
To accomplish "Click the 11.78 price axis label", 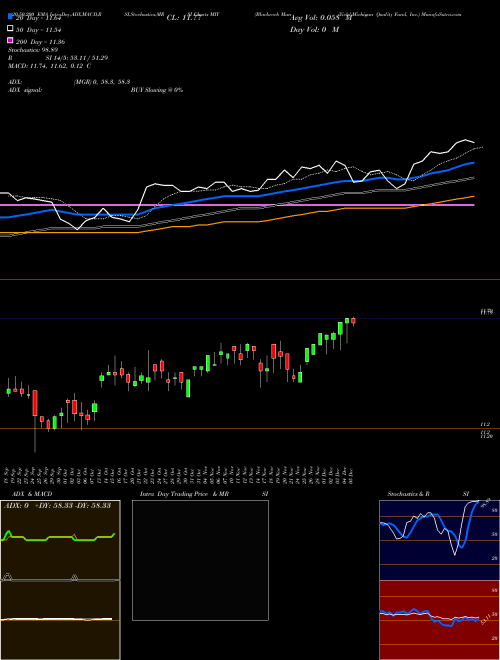I will tap(487, 312).
